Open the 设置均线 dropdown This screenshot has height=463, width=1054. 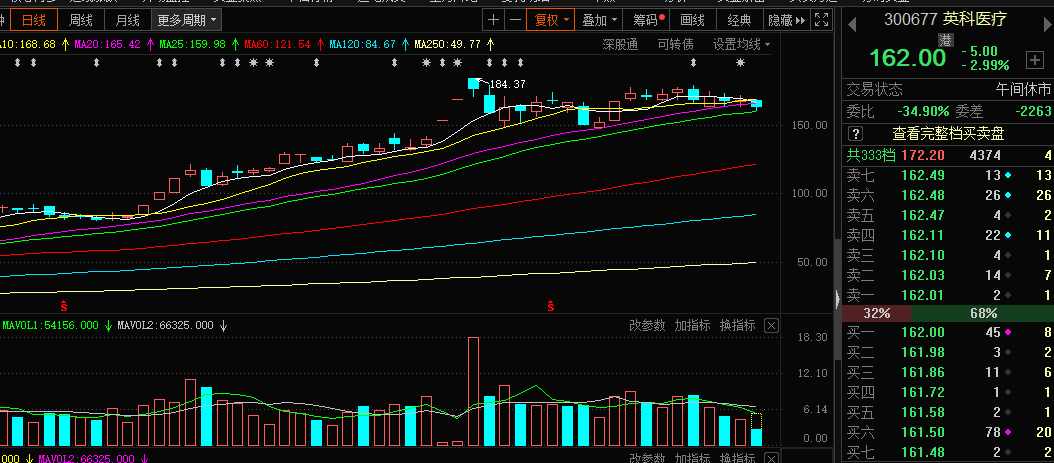741,44
